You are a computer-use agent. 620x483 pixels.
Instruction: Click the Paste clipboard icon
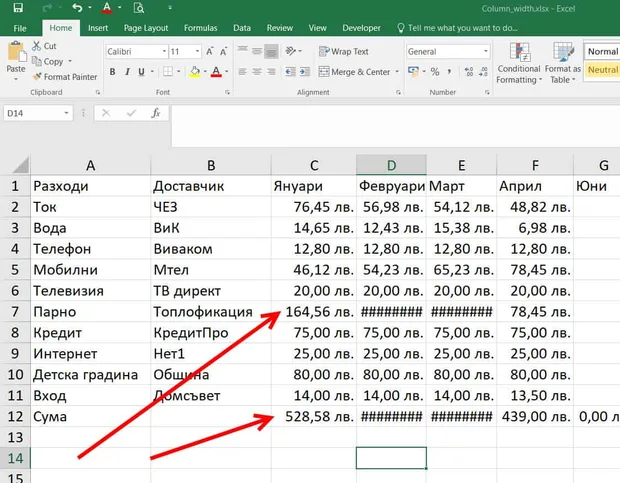click(17, 52)
